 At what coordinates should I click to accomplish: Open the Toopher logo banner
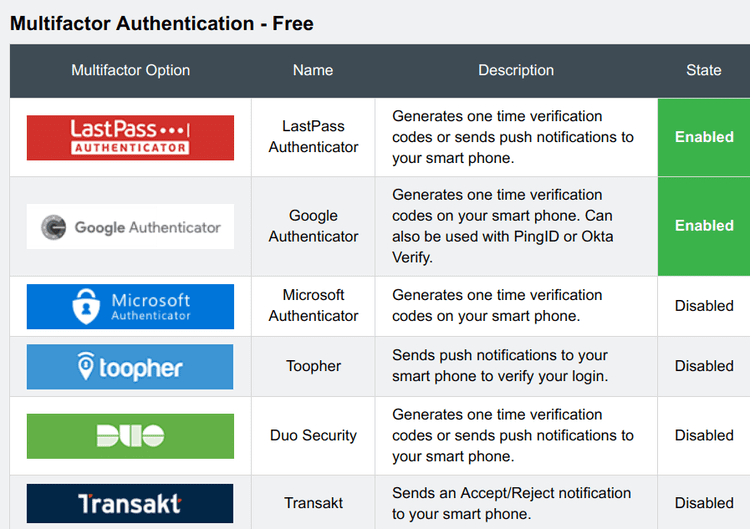(130, 367)
